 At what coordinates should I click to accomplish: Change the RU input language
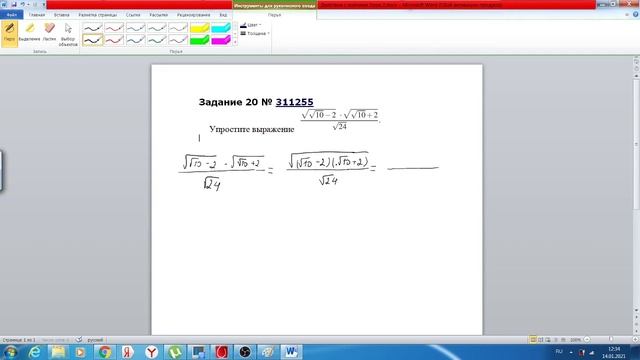559,352
